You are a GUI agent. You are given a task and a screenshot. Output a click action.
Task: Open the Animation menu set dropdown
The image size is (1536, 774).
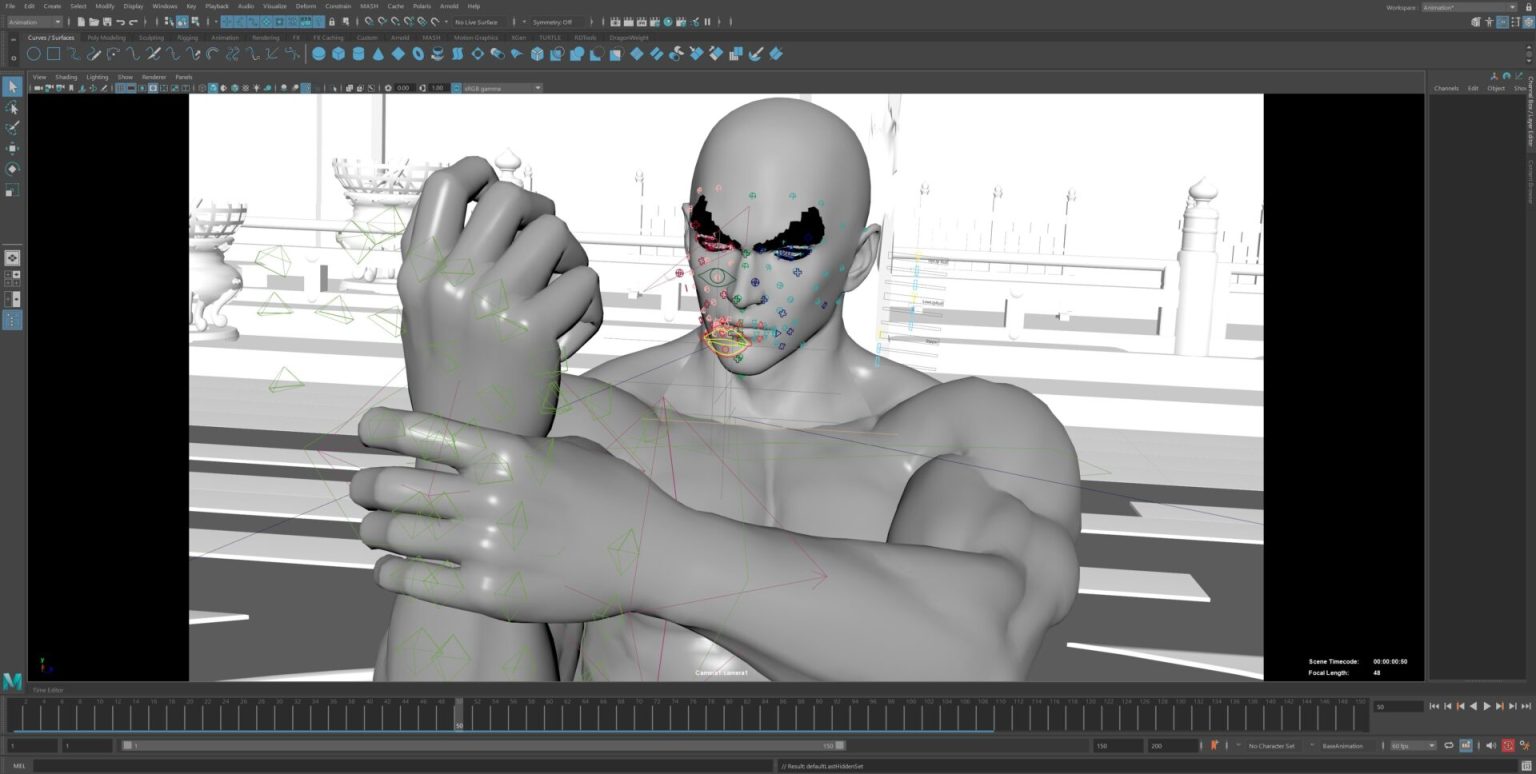coord(33,22)
